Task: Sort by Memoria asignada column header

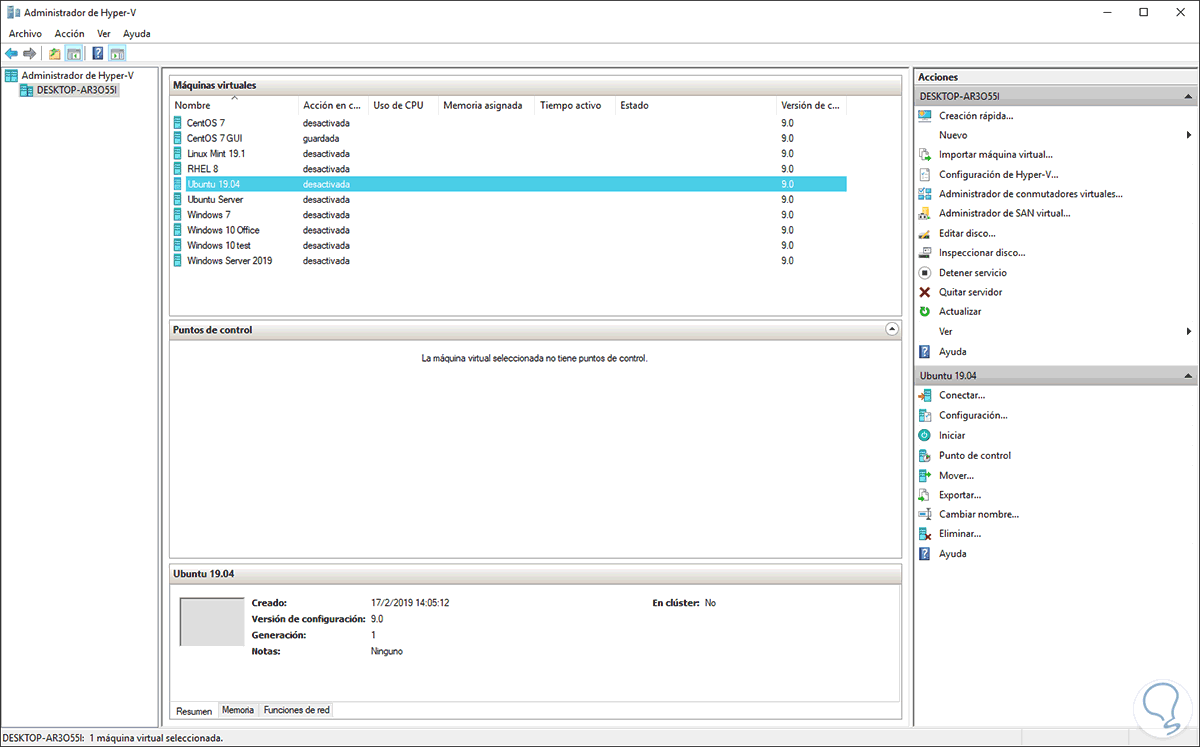Action: tap(487, 105)
